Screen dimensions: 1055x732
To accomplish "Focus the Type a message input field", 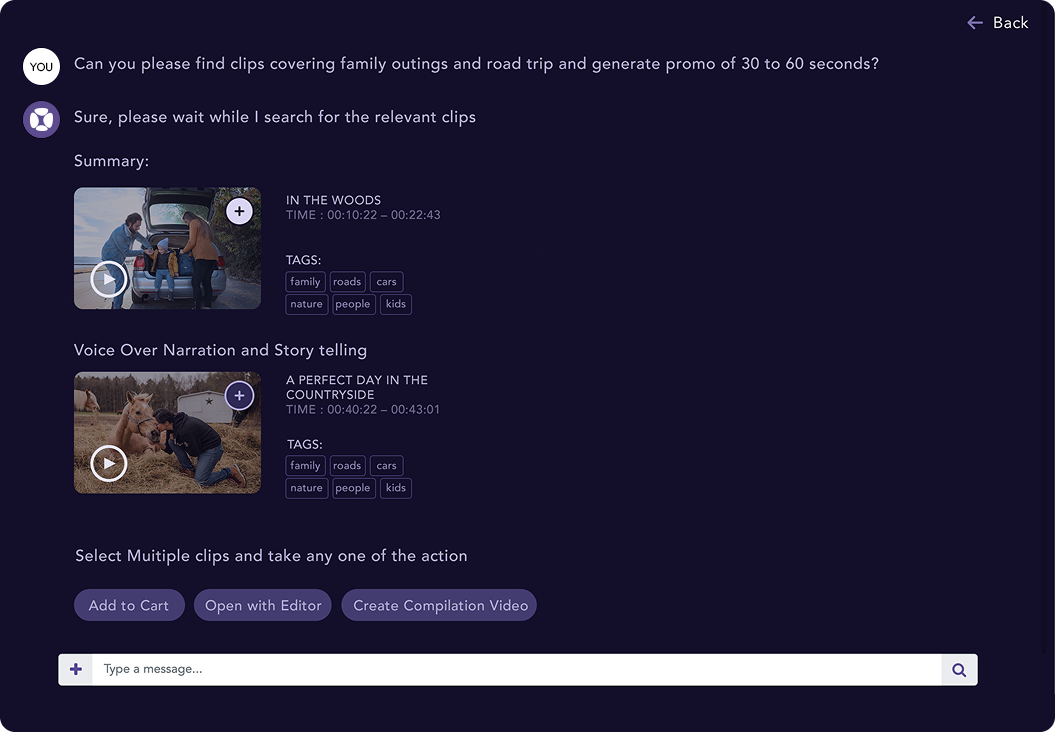I will 517,669.
